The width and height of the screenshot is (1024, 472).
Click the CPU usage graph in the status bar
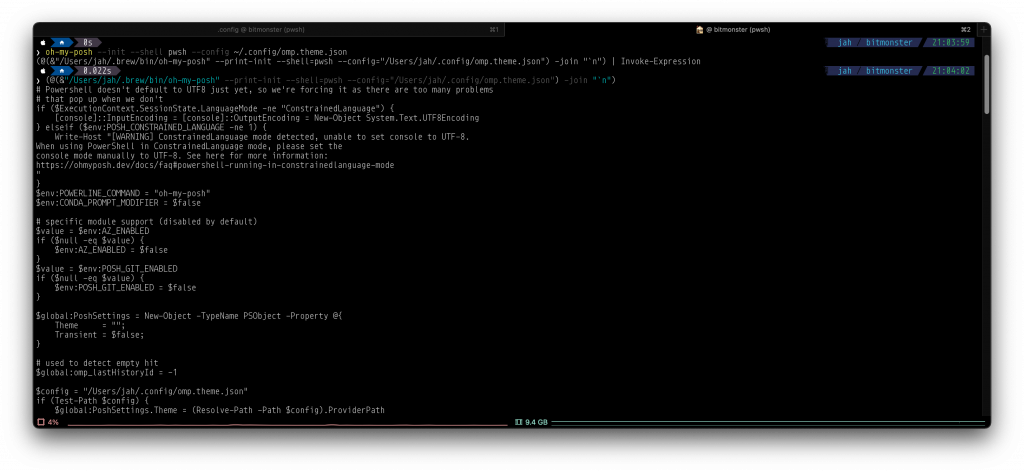(287, 424)
